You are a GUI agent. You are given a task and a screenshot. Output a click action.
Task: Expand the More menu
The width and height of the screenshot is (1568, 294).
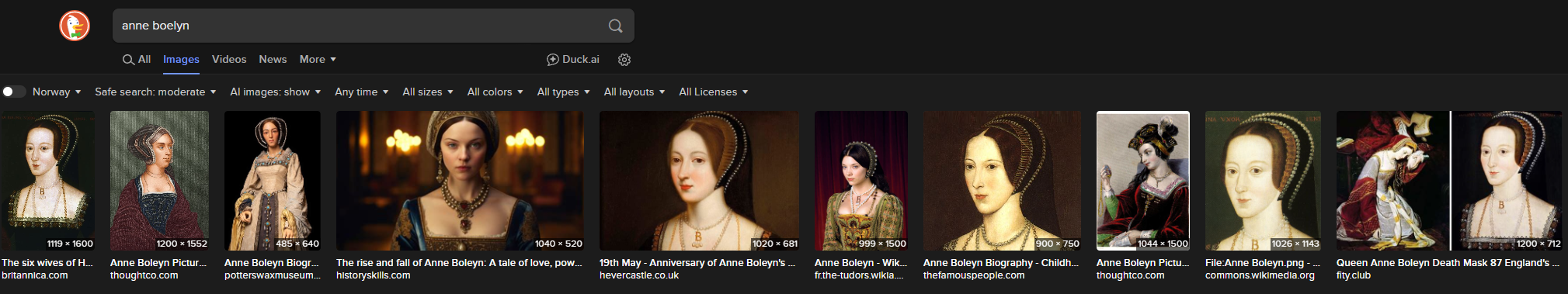[x=318, y=60]
